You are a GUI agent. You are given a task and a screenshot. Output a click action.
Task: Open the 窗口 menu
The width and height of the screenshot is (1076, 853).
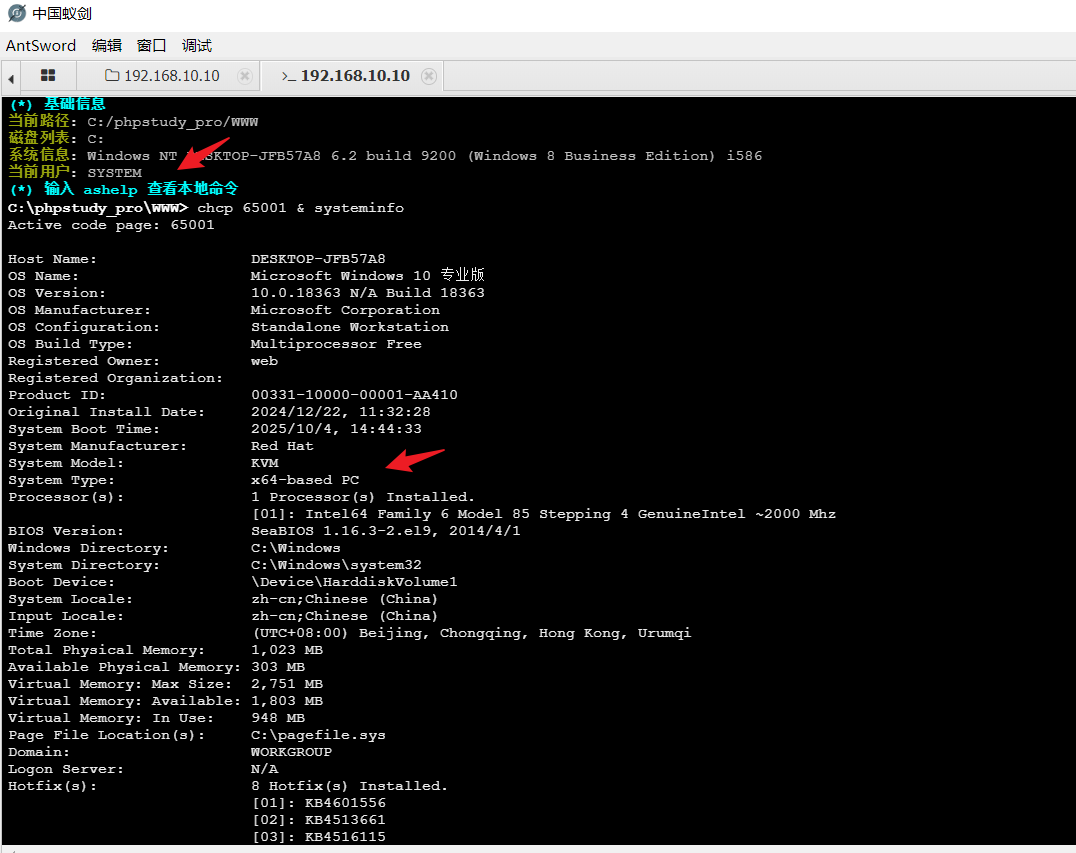point(151,45)
